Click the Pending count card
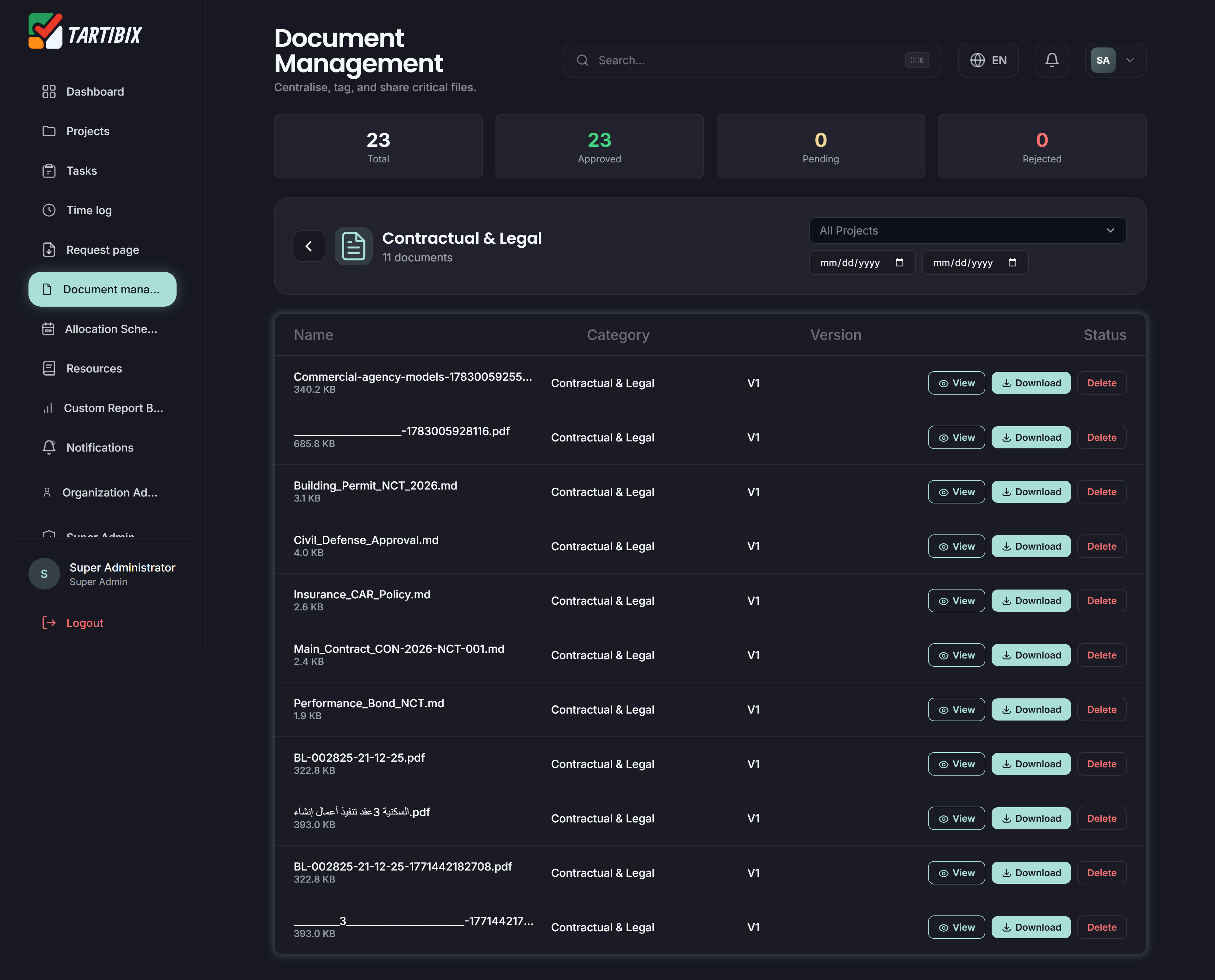This screenshot has height=980, width=1215. [x=820, y=146]
